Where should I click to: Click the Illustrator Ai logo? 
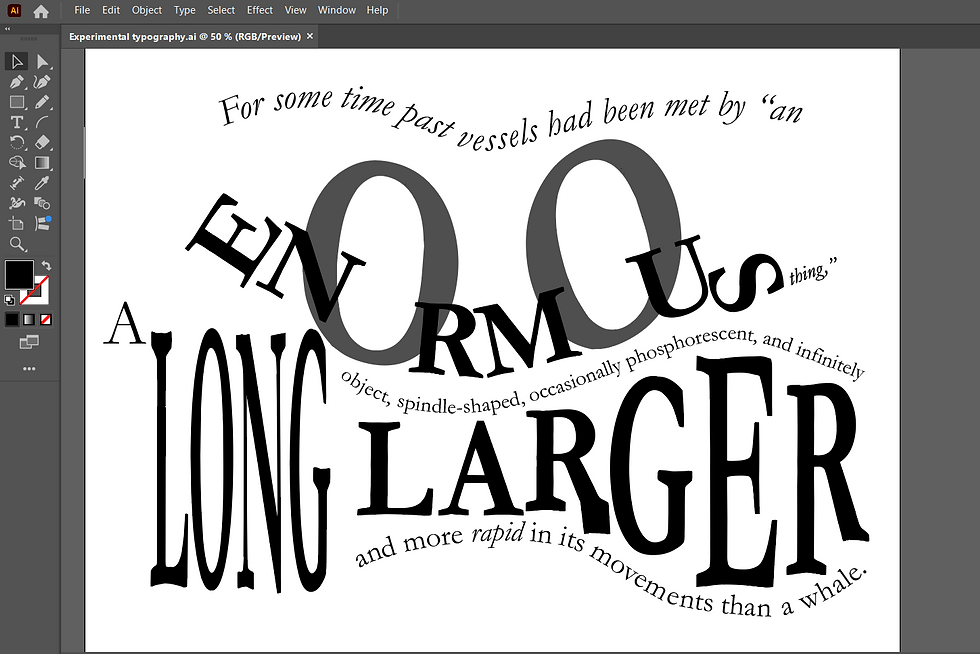pos(14,11)
